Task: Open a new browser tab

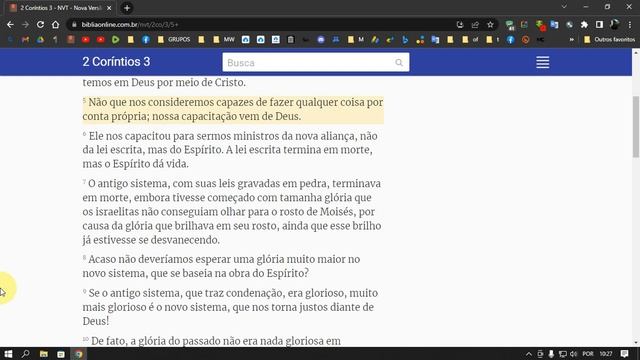Action: tap(127, 8)
